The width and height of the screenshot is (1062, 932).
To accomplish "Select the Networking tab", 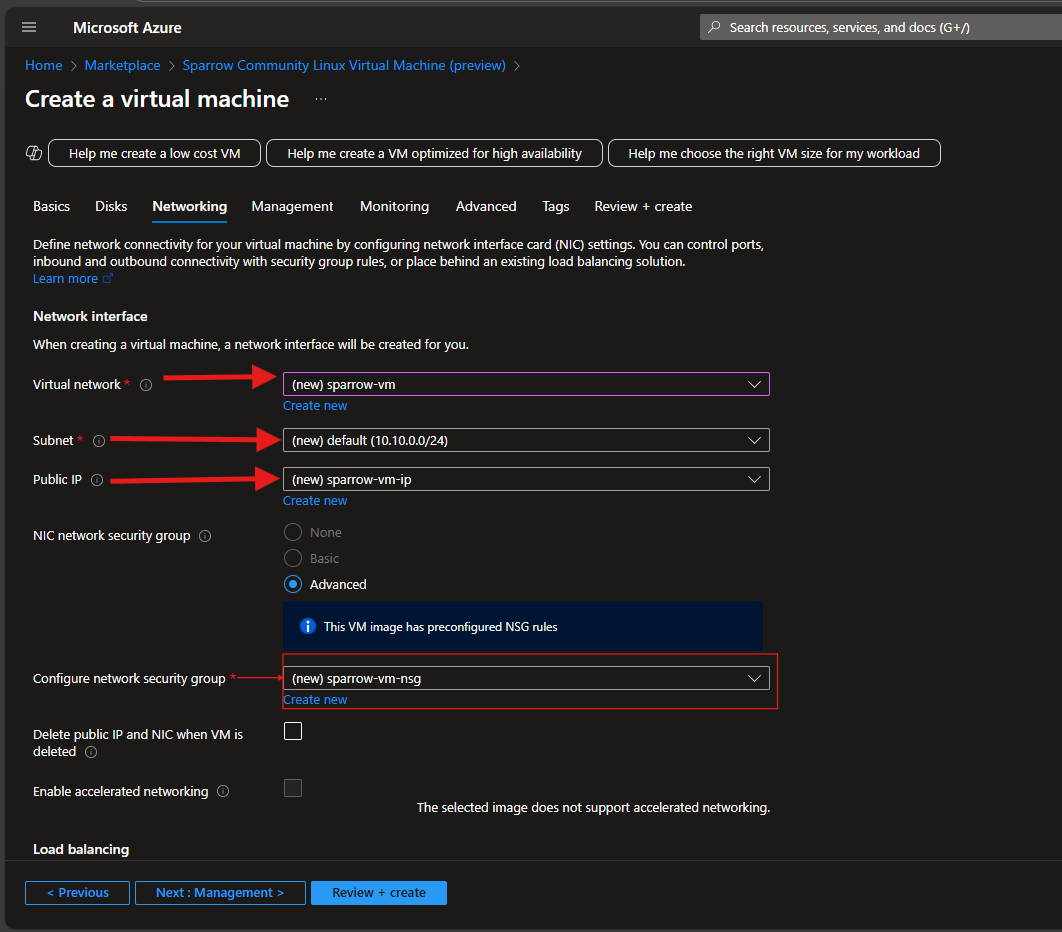I will (190, 206).
